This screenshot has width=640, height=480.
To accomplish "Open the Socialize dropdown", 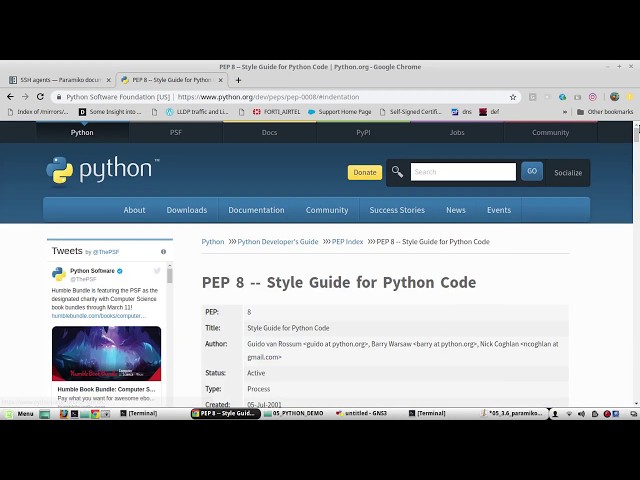I will coord(568,173).
